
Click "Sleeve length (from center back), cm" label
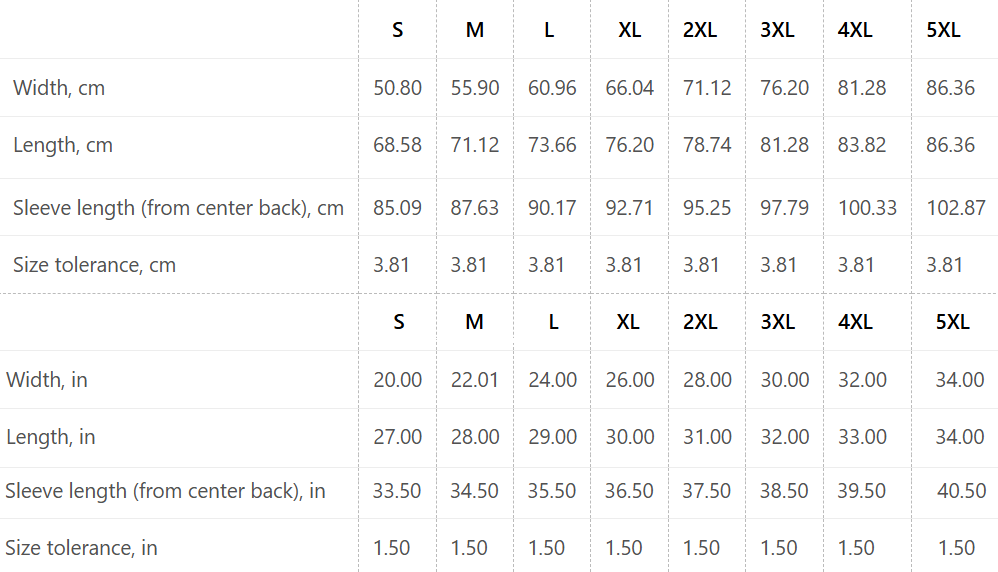(x=178, y=208)
